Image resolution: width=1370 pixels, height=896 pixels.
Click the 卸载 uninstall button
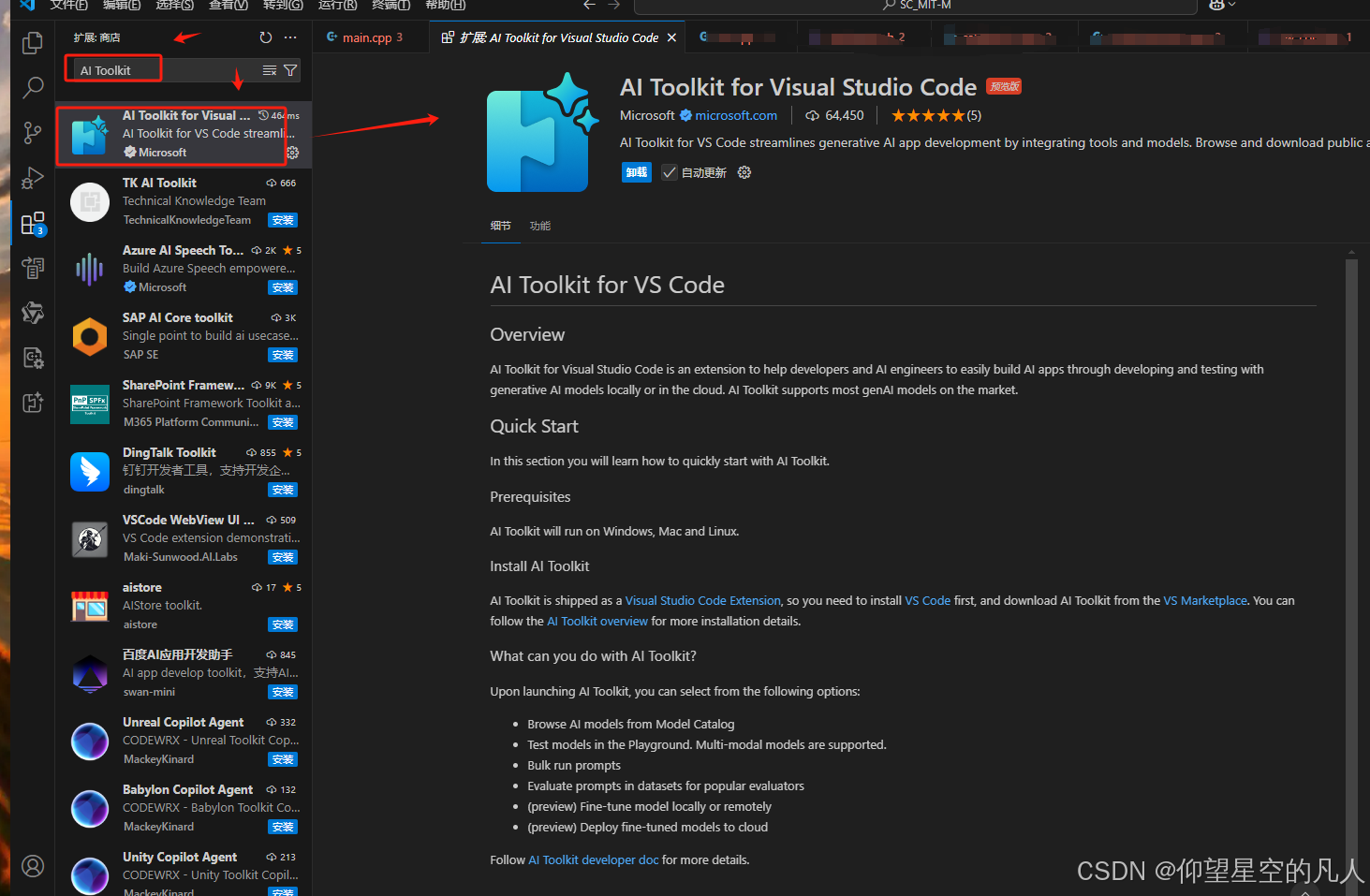click(636, 171)
